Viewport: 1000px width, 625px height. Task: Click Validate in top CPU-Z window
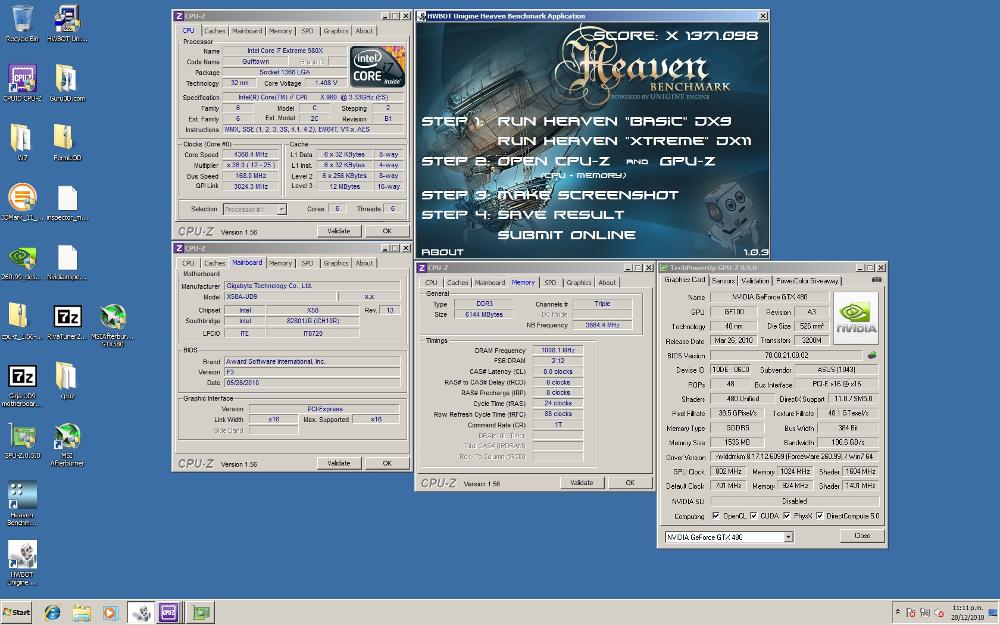tap(339, 231)
